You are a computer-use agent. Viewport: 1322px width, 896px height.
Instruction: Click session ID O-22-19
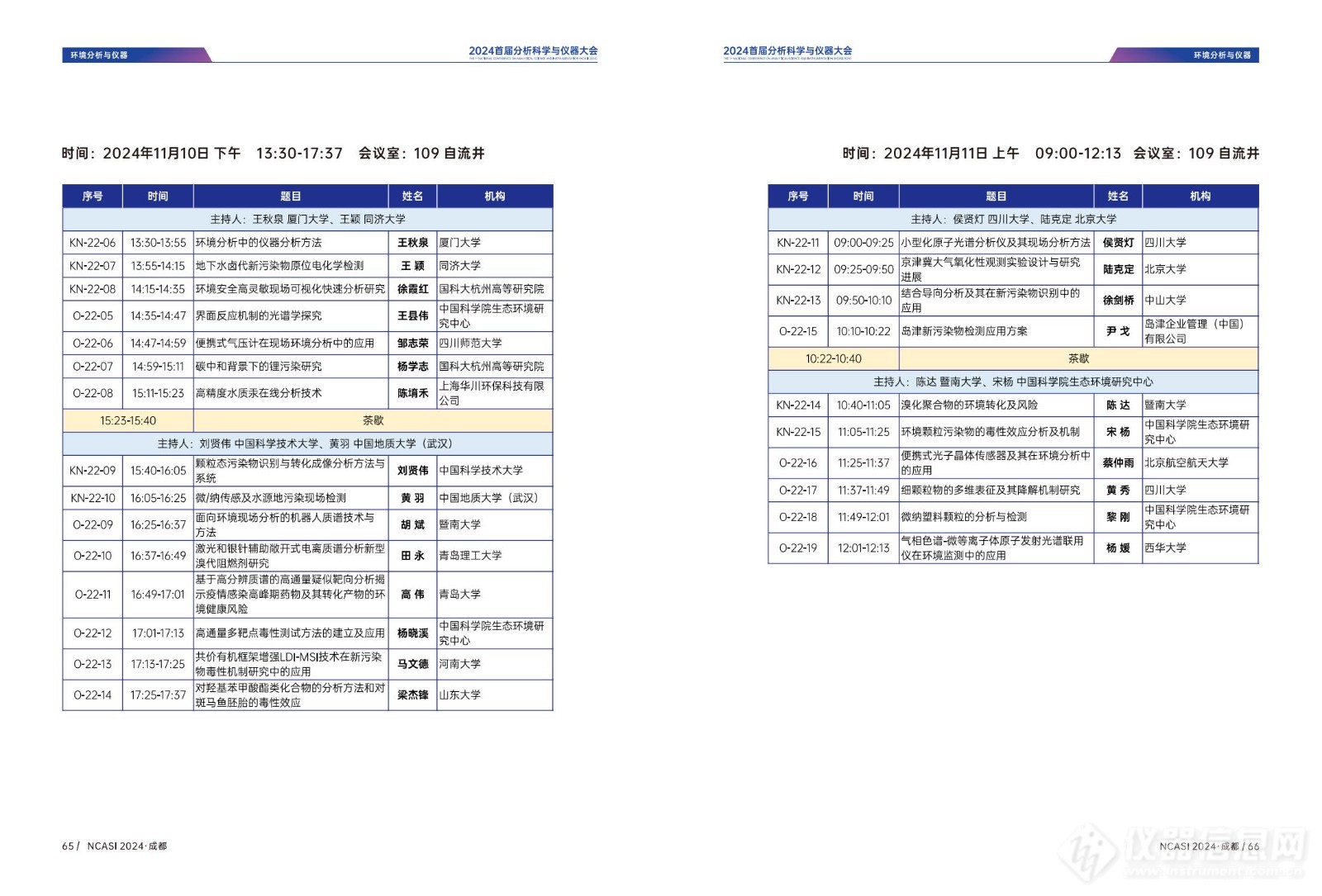click(797, 548)
